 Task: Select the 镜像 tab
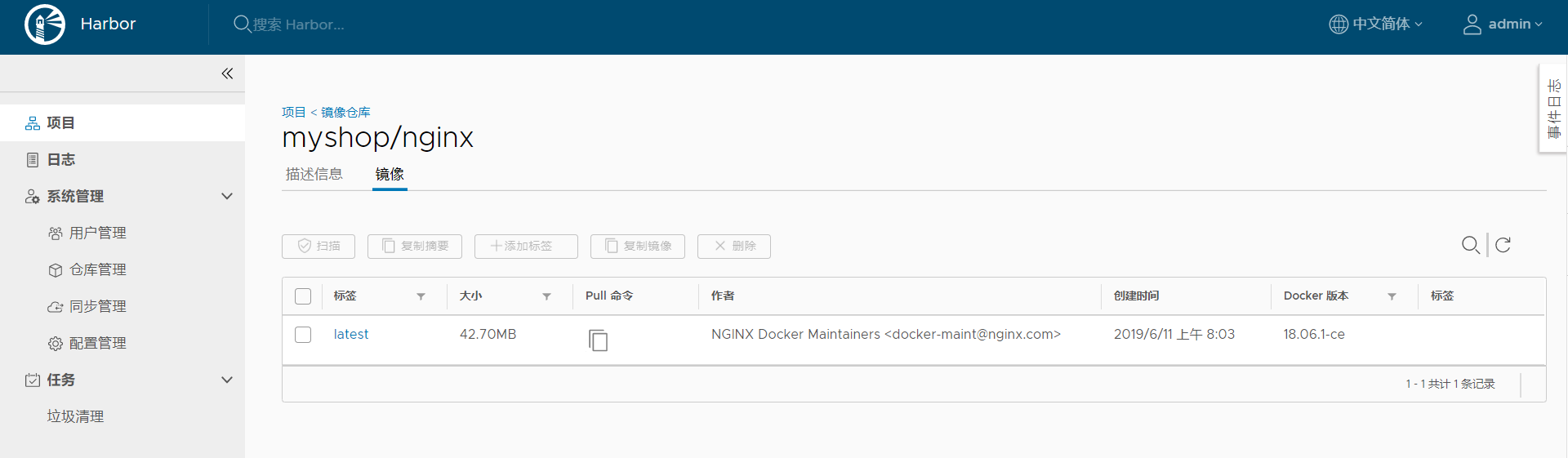(390, 174)
